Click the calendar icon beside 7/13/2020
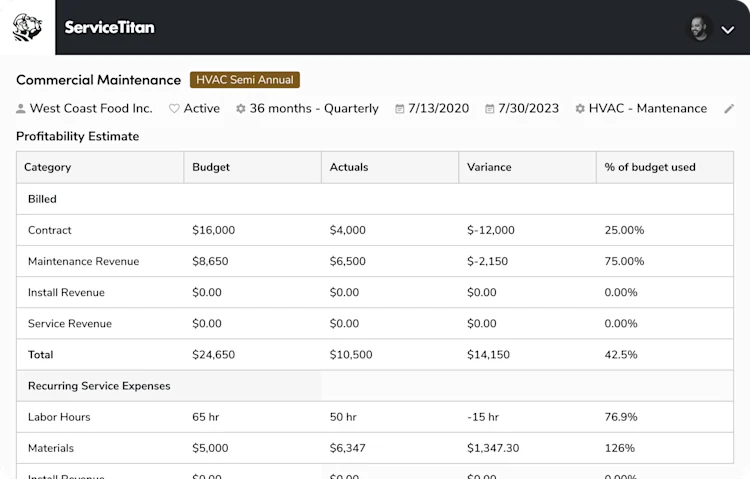The image size is (750, 479). point(399,109)
